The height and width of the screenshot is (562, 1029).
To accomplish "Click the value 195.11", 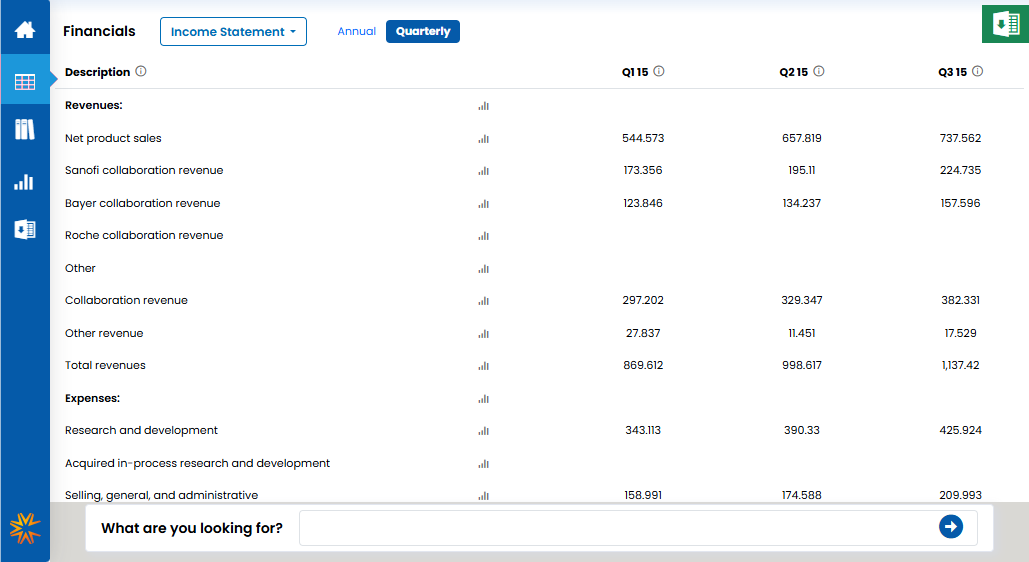I will [x=802, y=170].
